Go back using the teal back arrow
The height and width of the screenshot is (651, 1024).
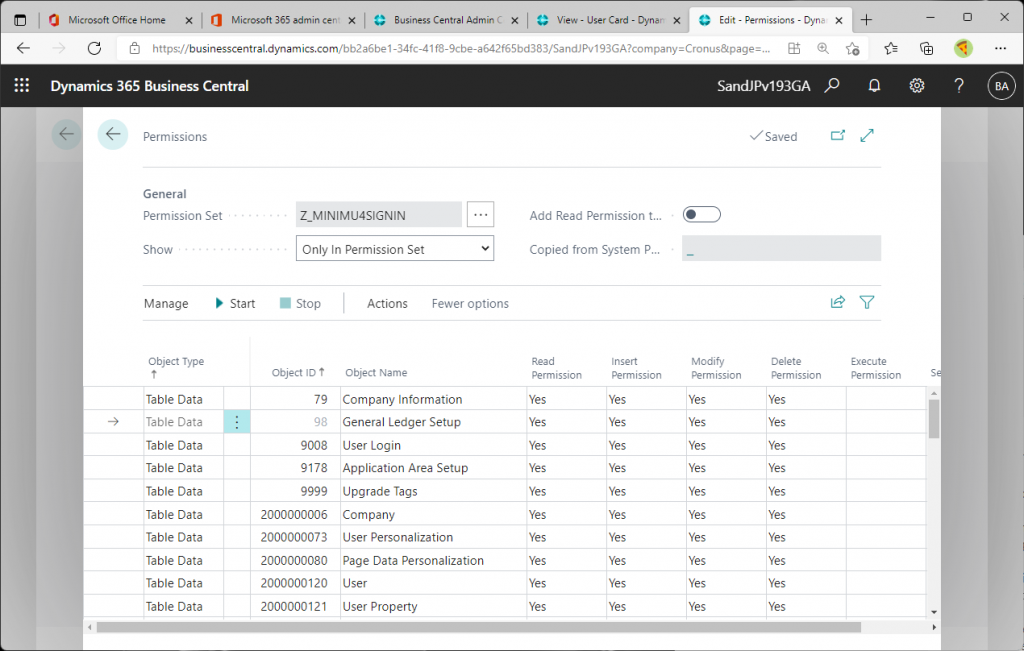(x=113, y=135)
